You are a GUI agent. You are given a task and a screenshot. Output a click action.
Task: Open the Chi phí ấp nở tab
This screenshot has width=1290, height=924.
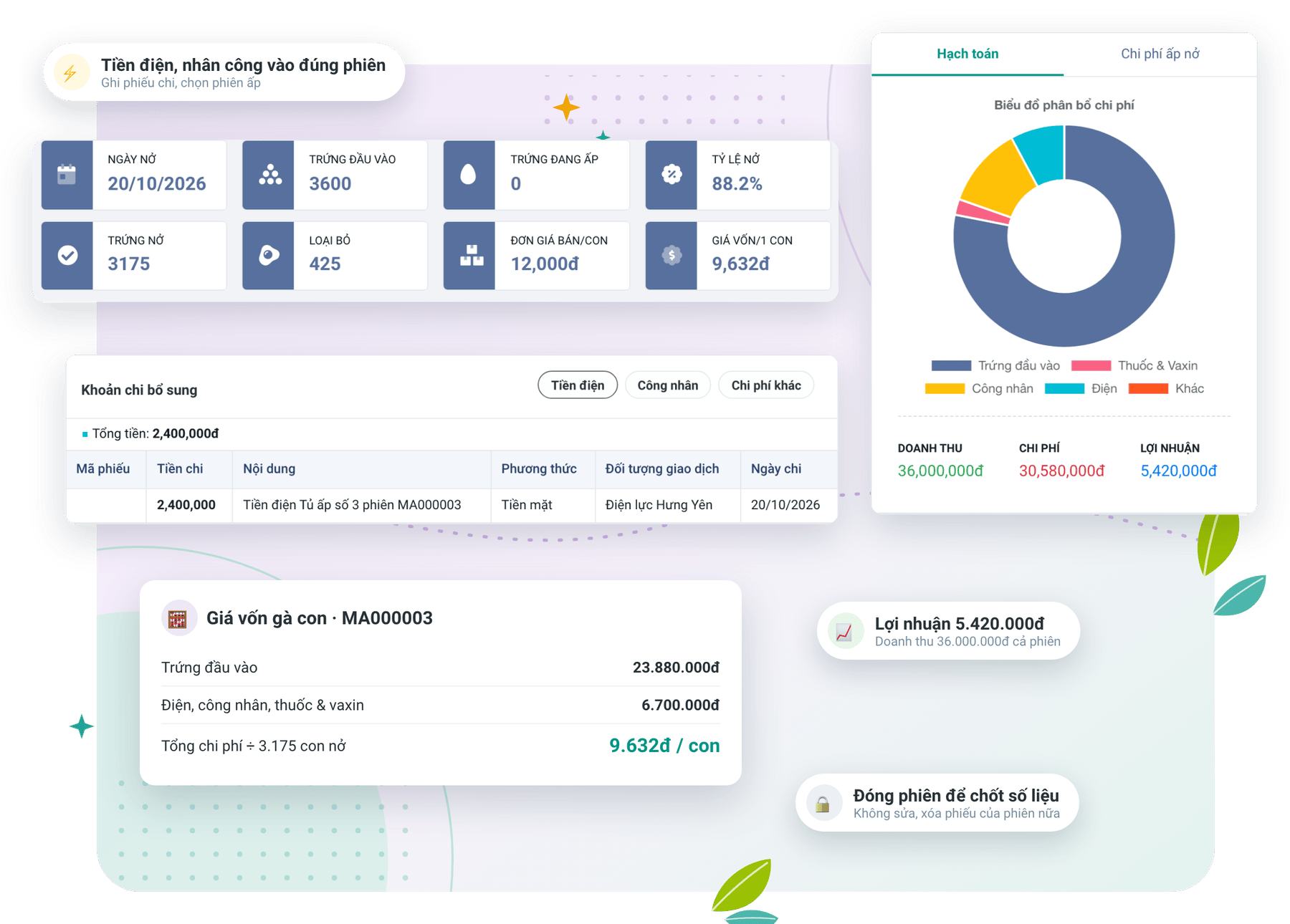point(1160,54)
